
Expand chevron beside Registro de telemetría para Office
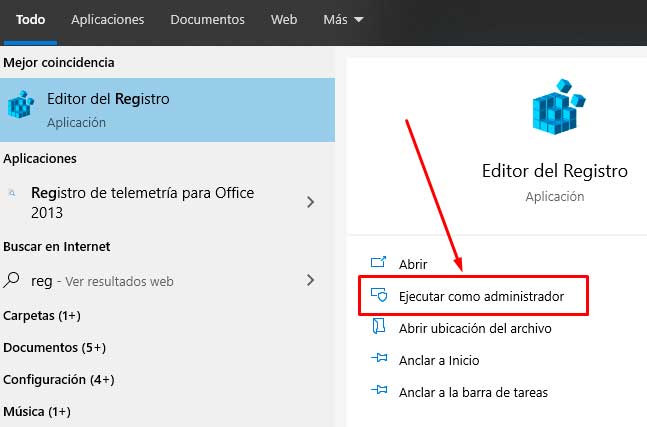[311, 202]
